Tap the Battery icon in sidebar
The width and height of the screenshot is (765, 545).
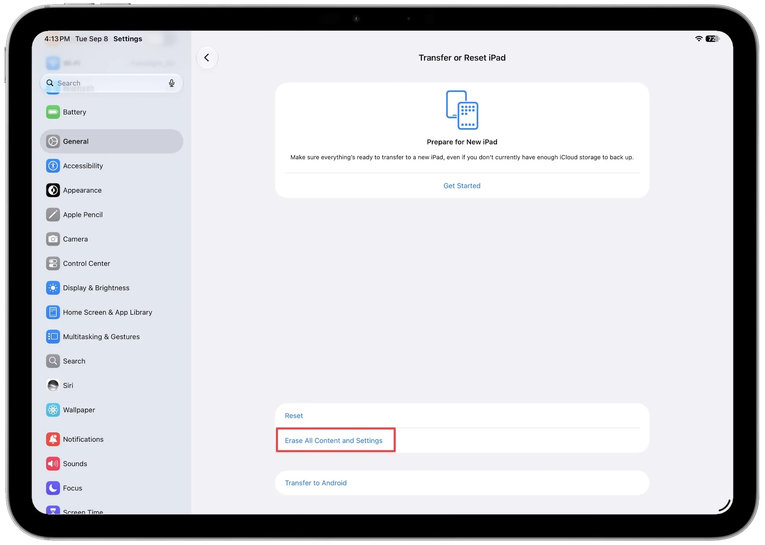tap(53, 112)
